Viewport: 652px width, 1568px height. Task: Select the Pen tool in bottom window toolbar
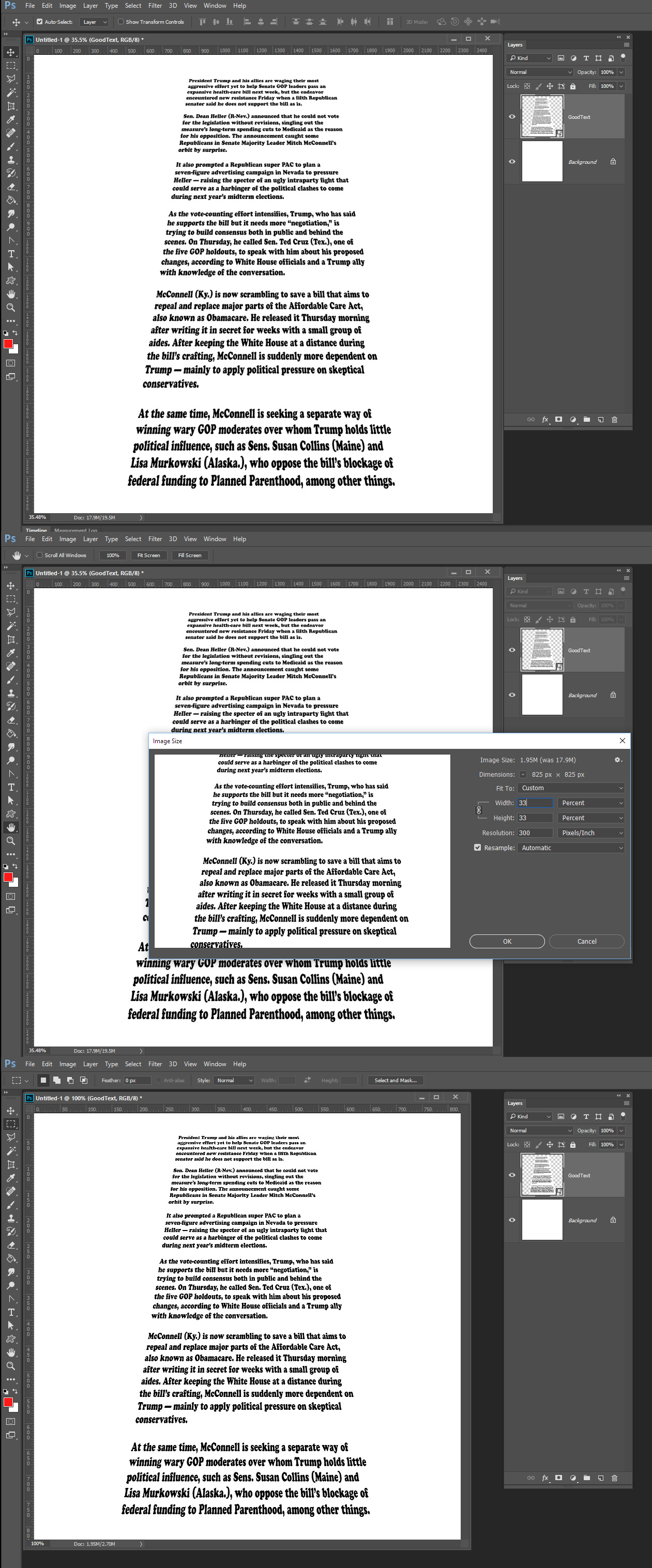[11, 1298]
